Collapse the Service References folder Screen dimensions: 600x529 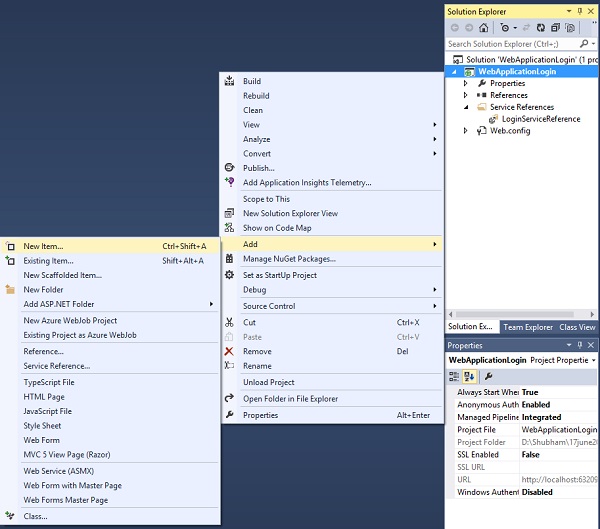tap(466, 107)
